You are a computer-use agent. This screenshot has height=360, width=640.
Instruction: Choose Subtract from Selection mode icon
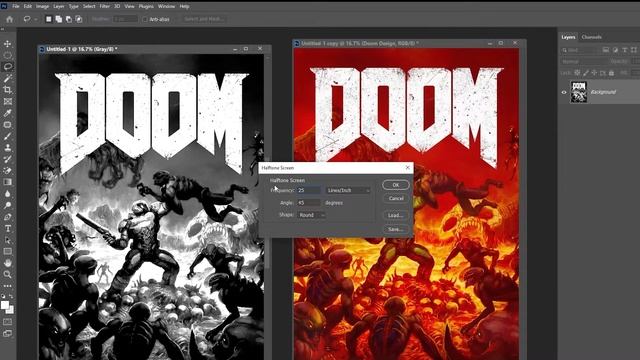point(69,19)
